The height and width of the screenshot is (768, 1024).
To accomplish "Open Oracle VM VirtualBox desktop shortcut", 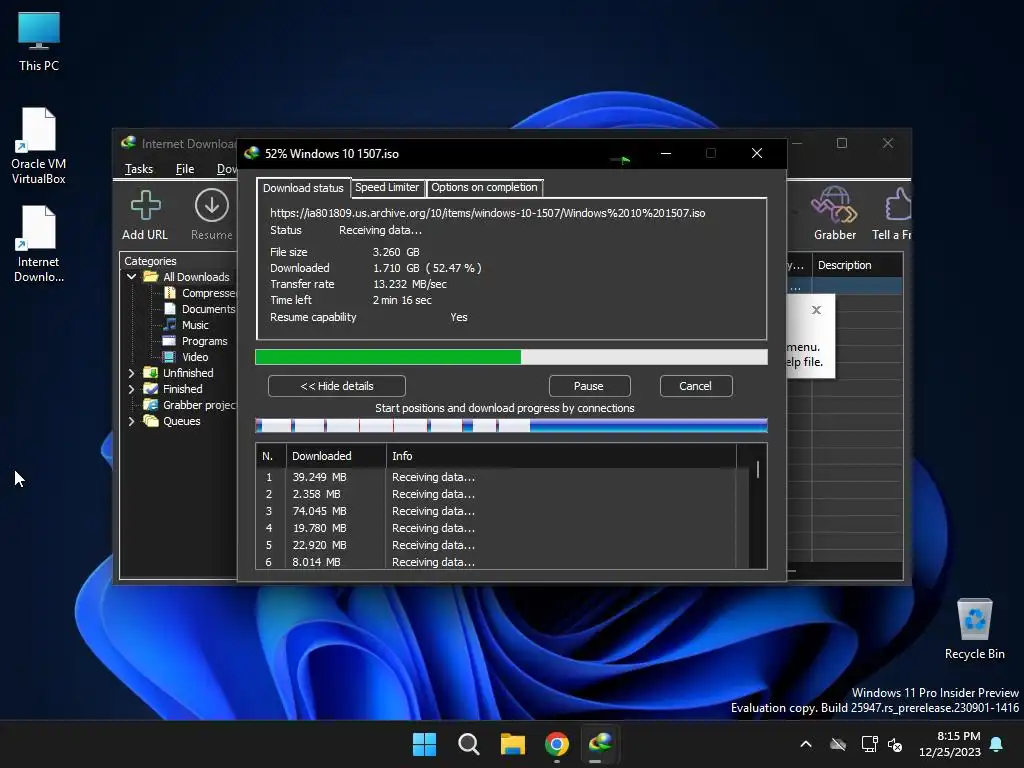I will click(39, 146).
